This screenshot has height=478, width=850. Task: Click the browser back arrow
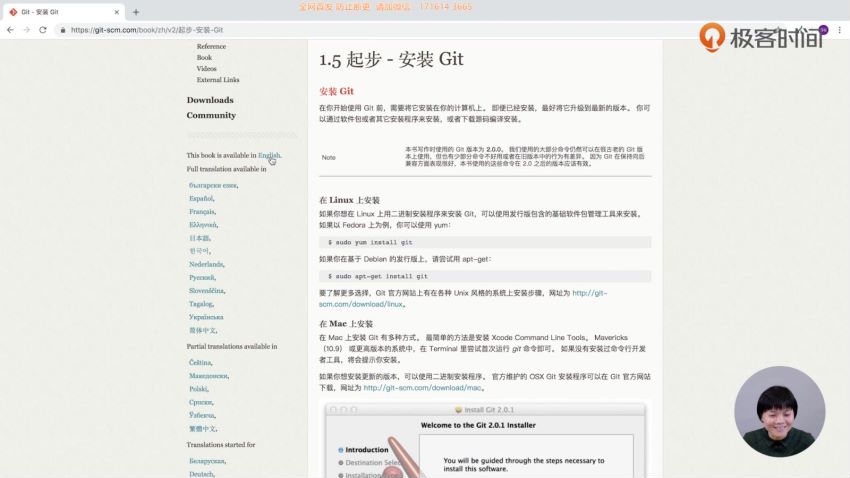10,30
